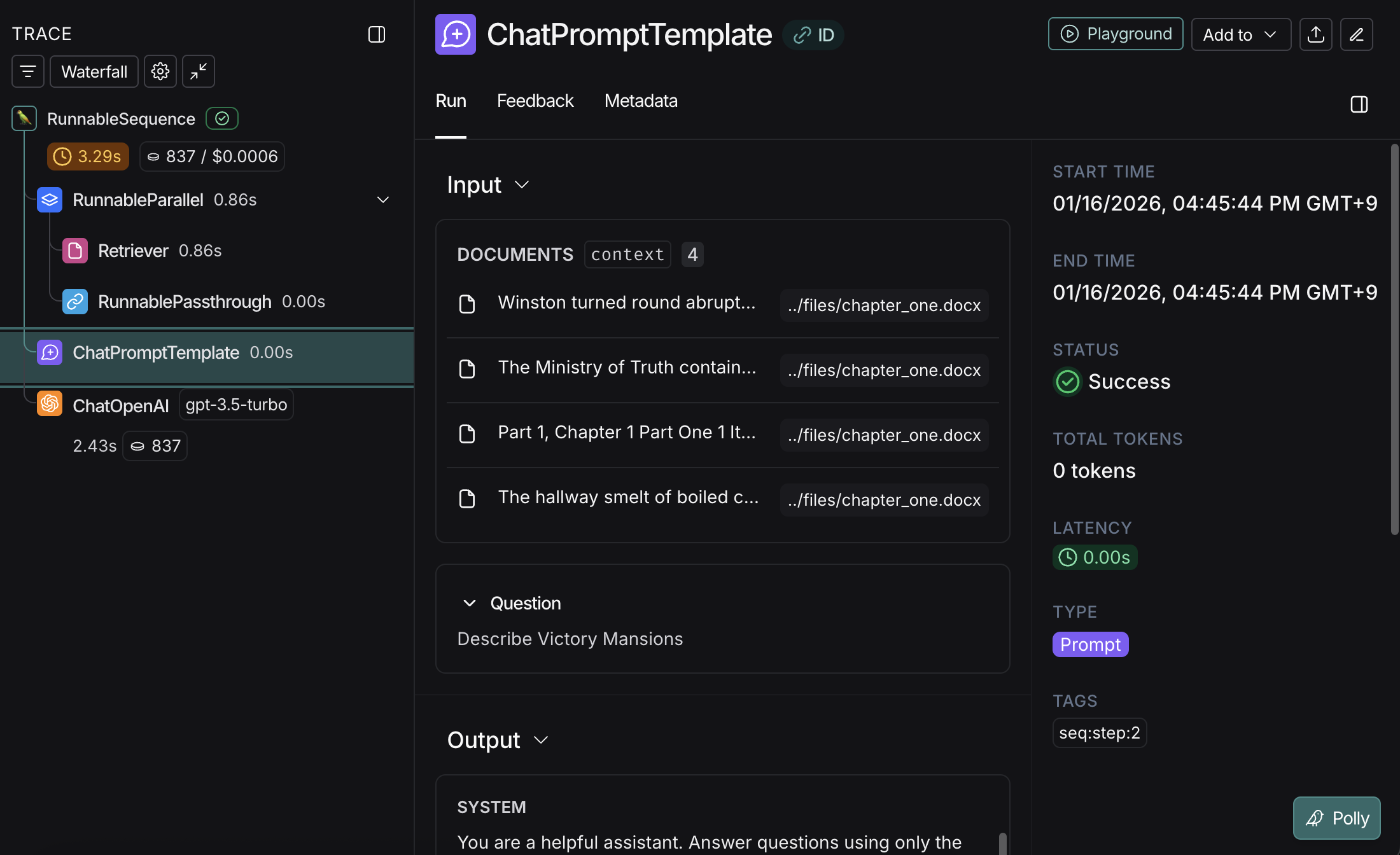Collapse the Question field
This screenshot has height=855, width=1400.
(x=470, y=603)
